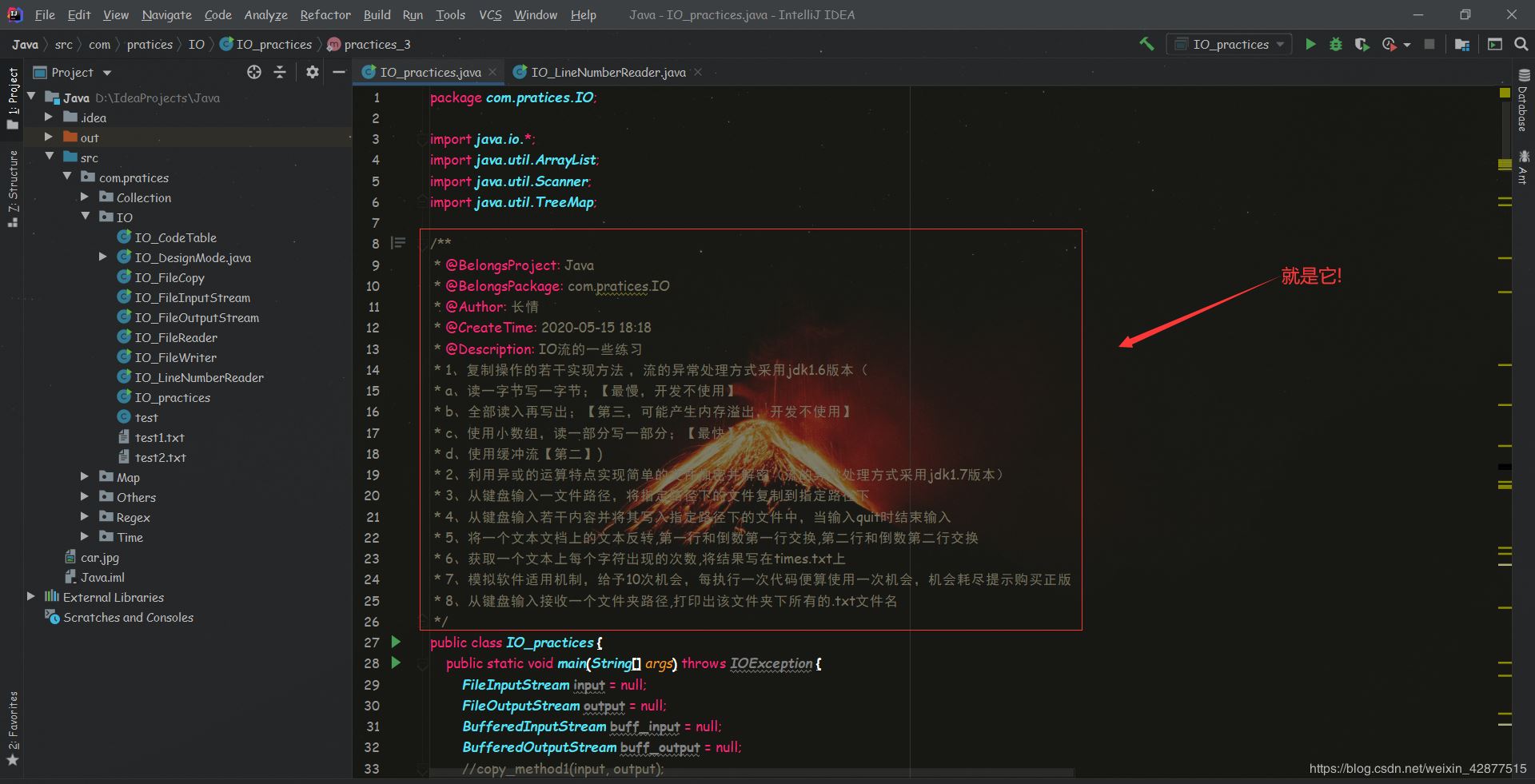
Task: Select IO_CodeTable in project tree
Action: click(166, 237)
